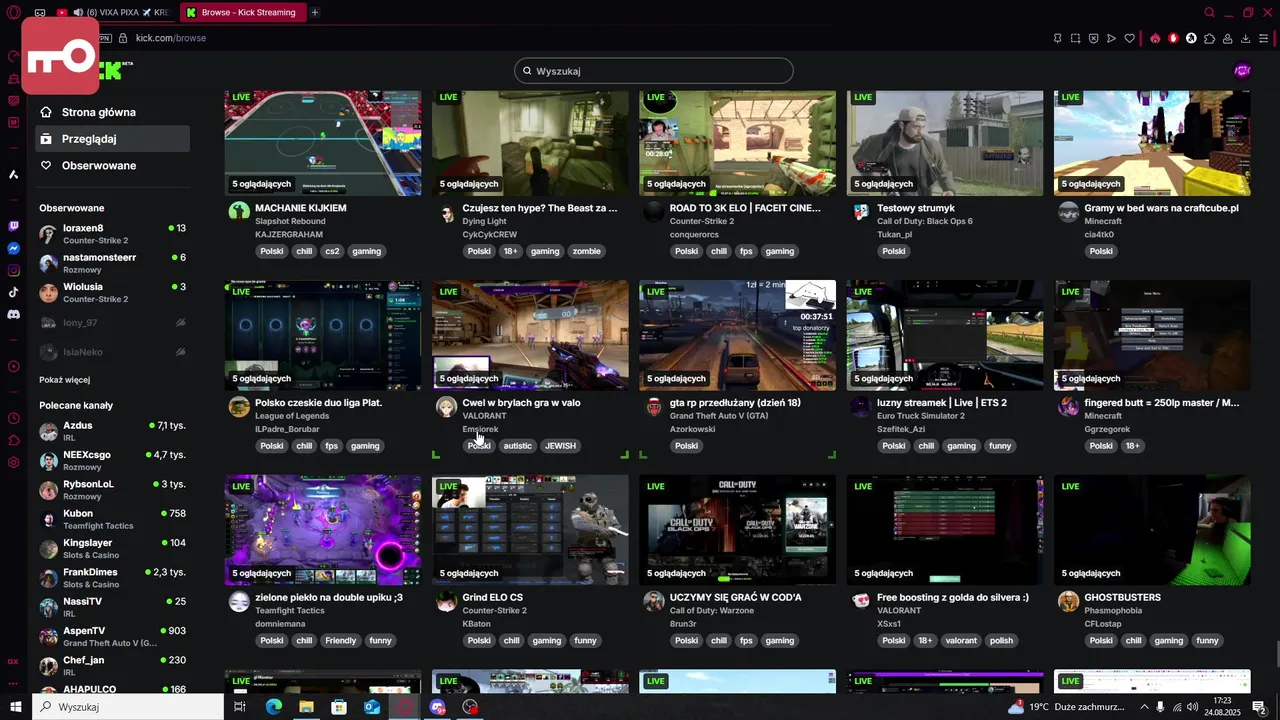Open recommended channel Kubon
Viewport: 1280px width, 720px height.
(x=112, y=519)
